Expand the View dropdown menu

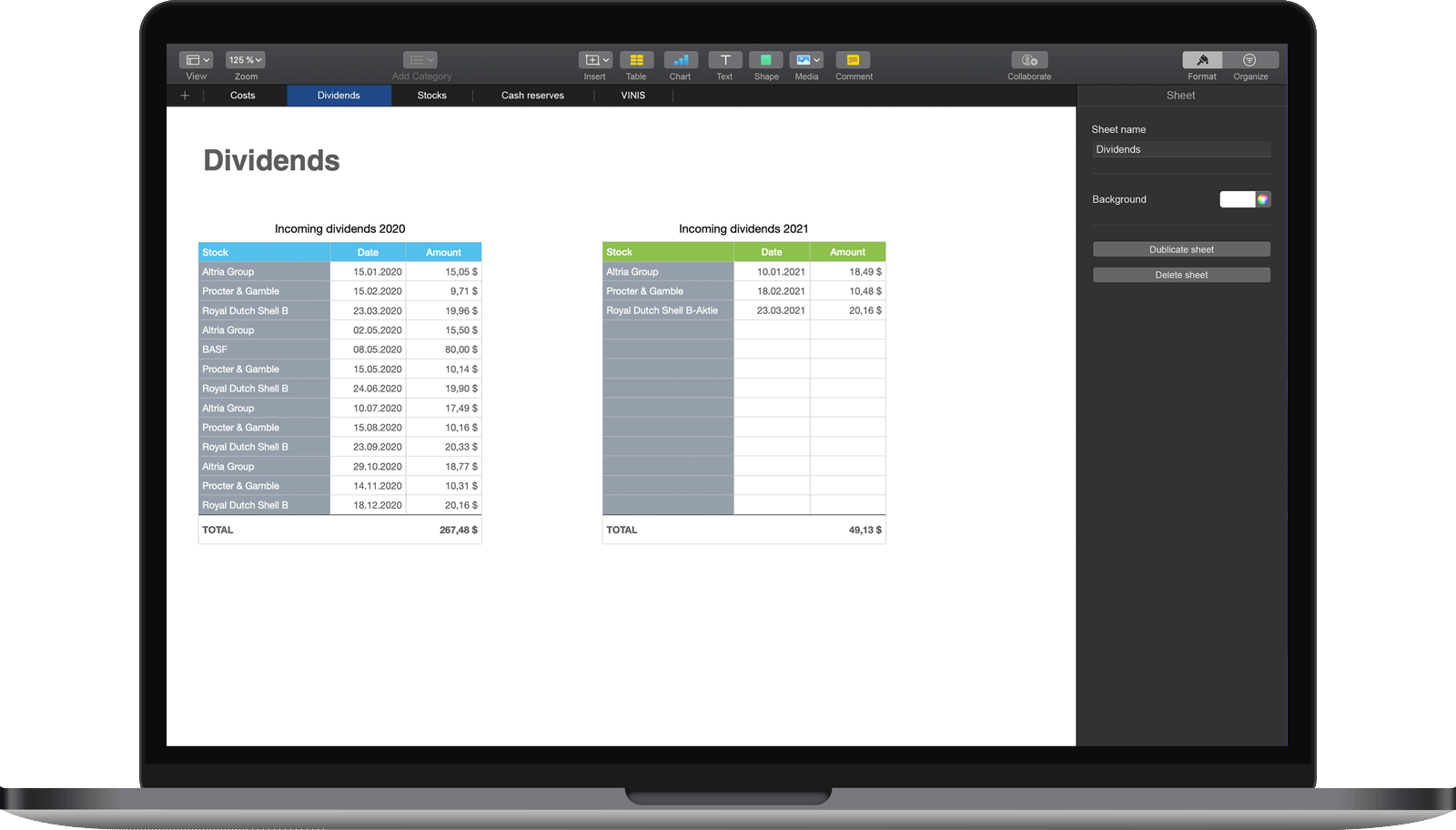click(x=196, y=60)
